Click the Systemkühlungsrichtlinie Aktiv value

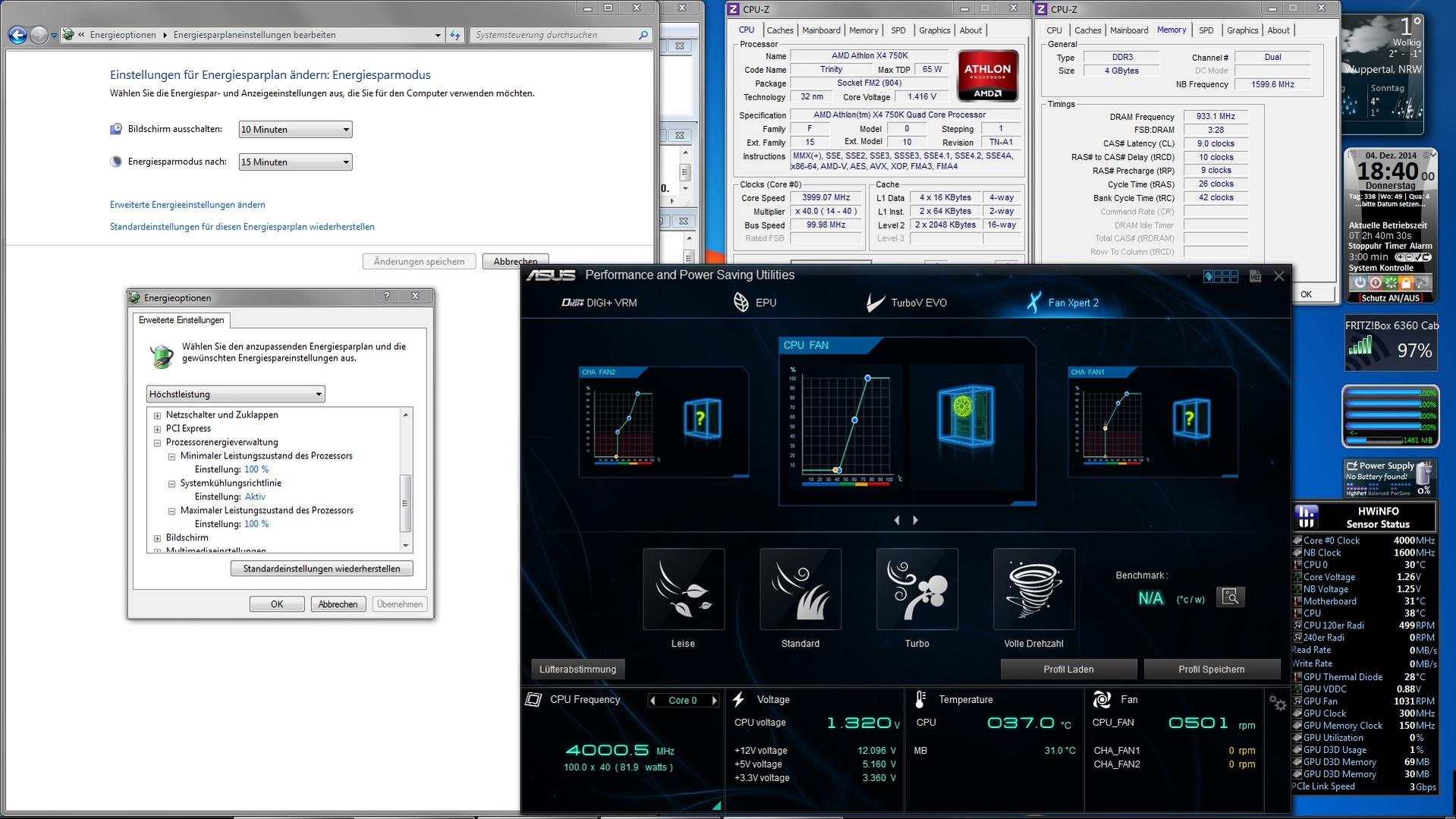[255, 497]
